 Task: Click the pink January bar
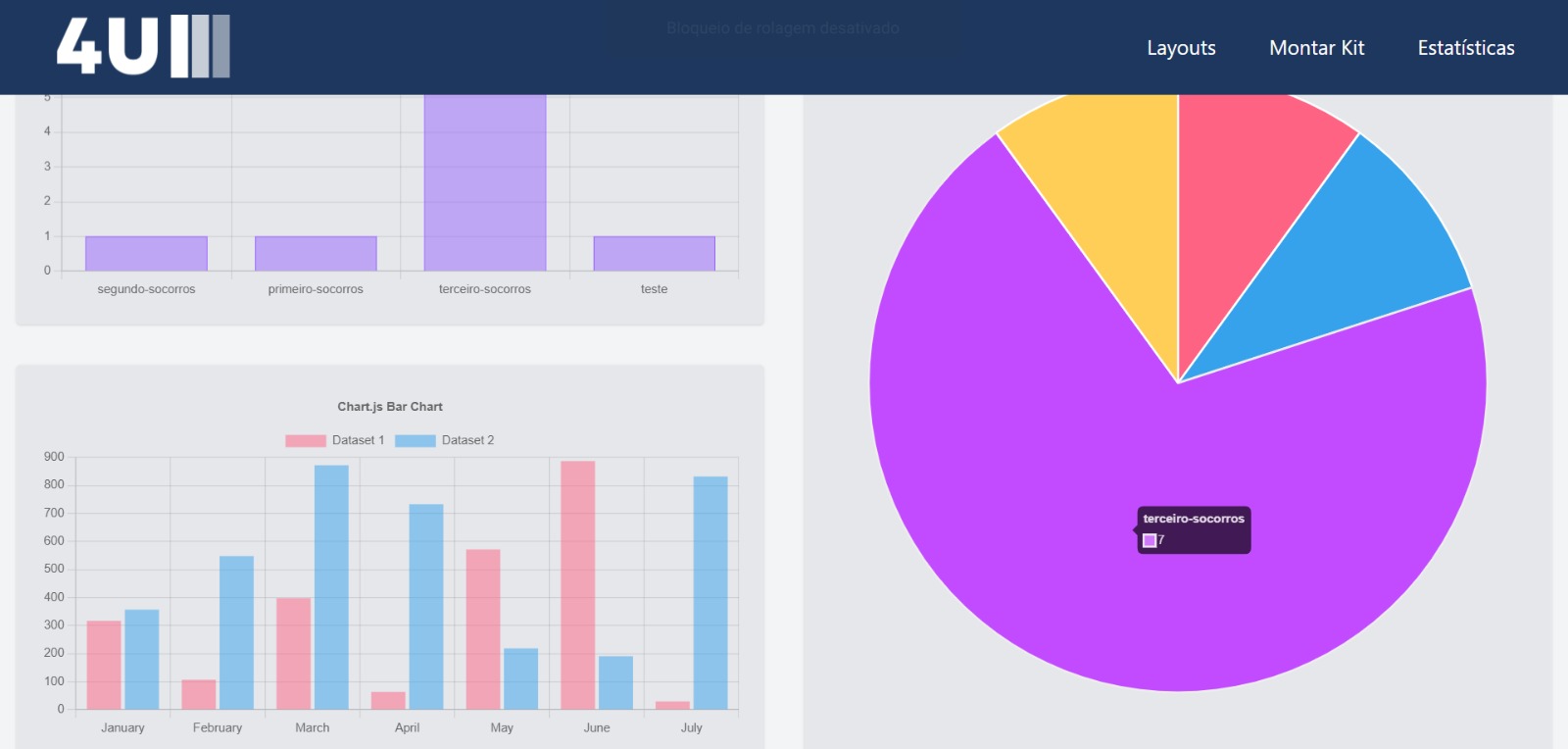[104, 665]
